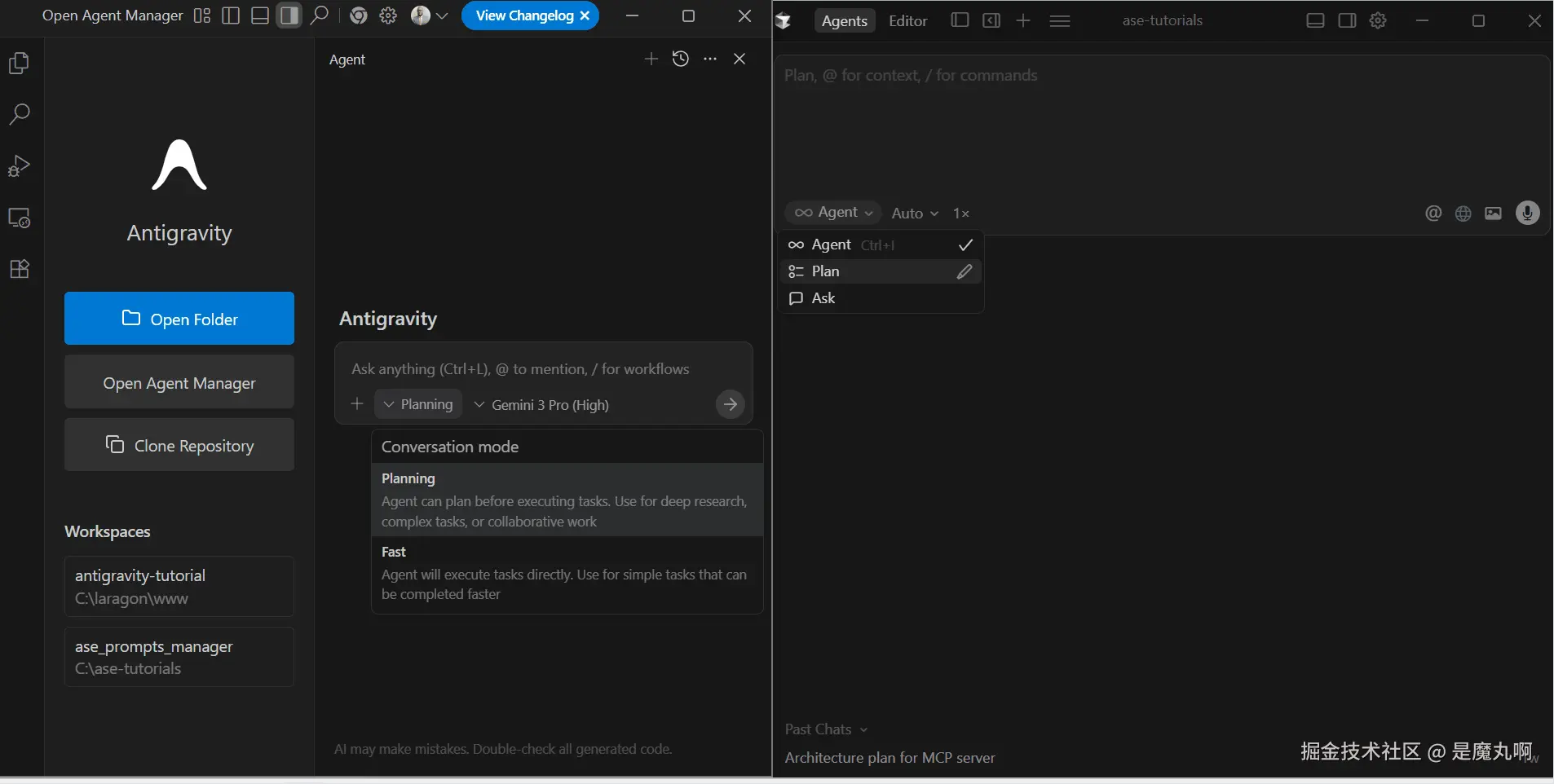Toggle the right sidebar icon in the right window
Screen dimensions: 1554x784
coord(1347,20)
